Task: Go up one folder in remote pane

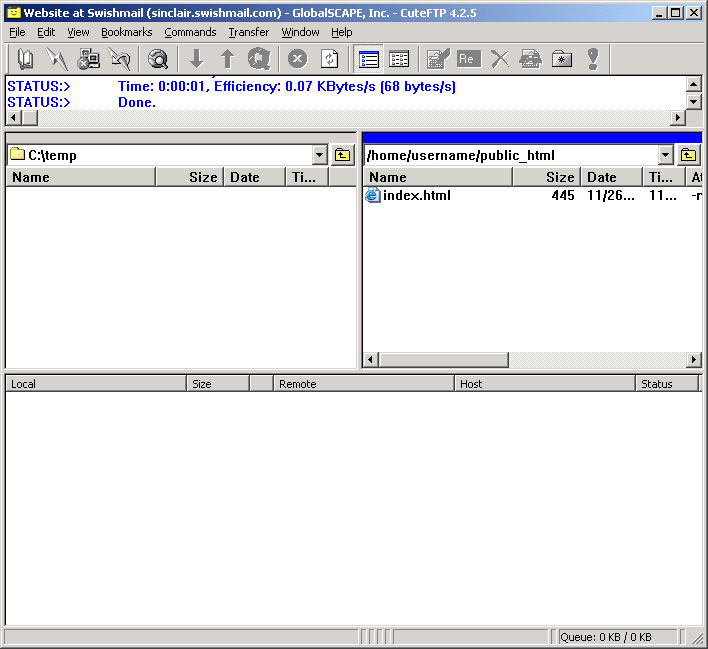Action: 688,155
